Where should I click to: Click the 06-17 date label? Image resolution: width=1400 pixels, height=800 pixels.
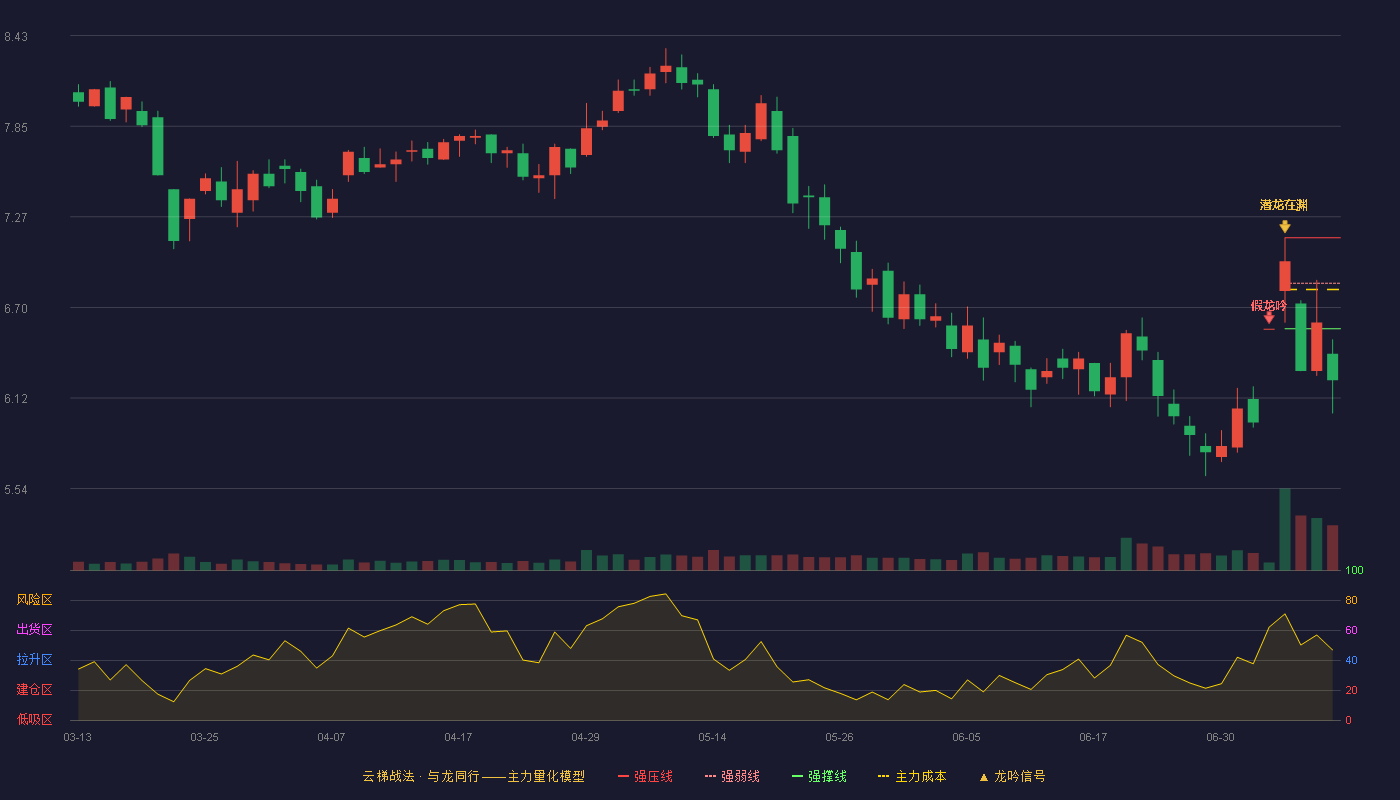[1093, 737]
